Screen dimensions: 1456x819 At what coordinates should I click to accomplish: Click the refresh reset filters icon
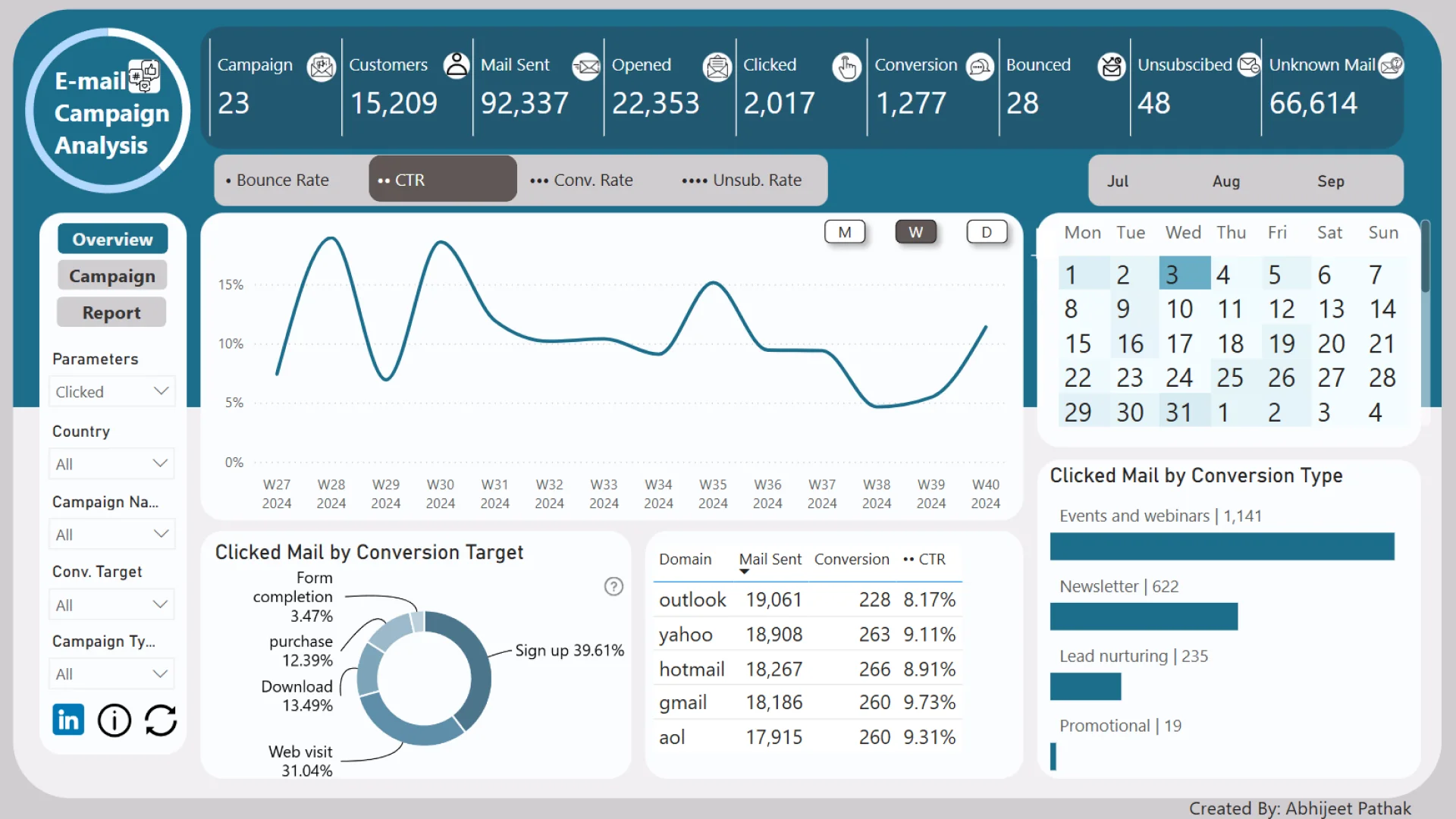point(161,720)
